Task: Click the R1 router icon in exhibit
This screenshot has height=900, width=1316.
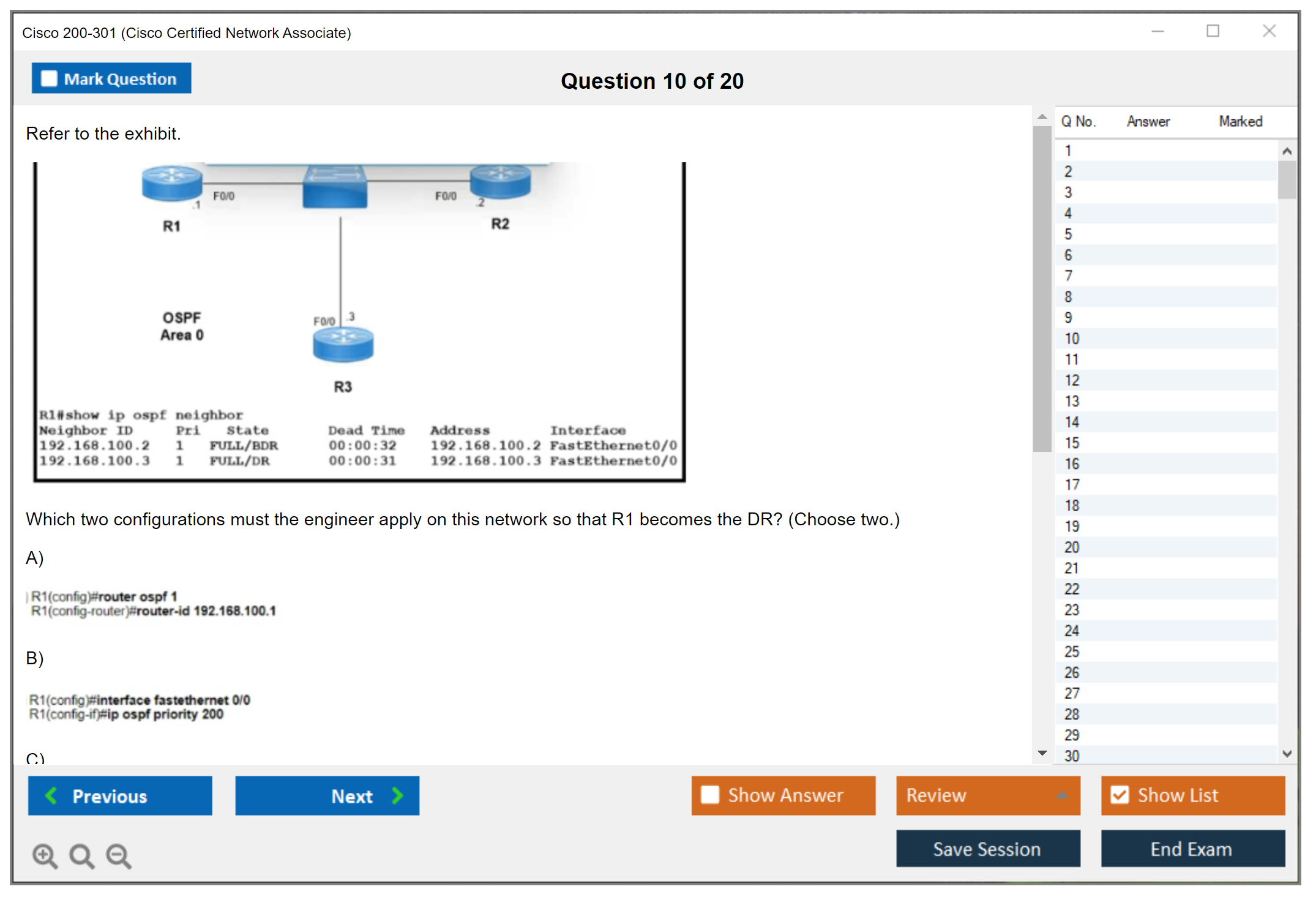Action: click(x=171, y=183)
